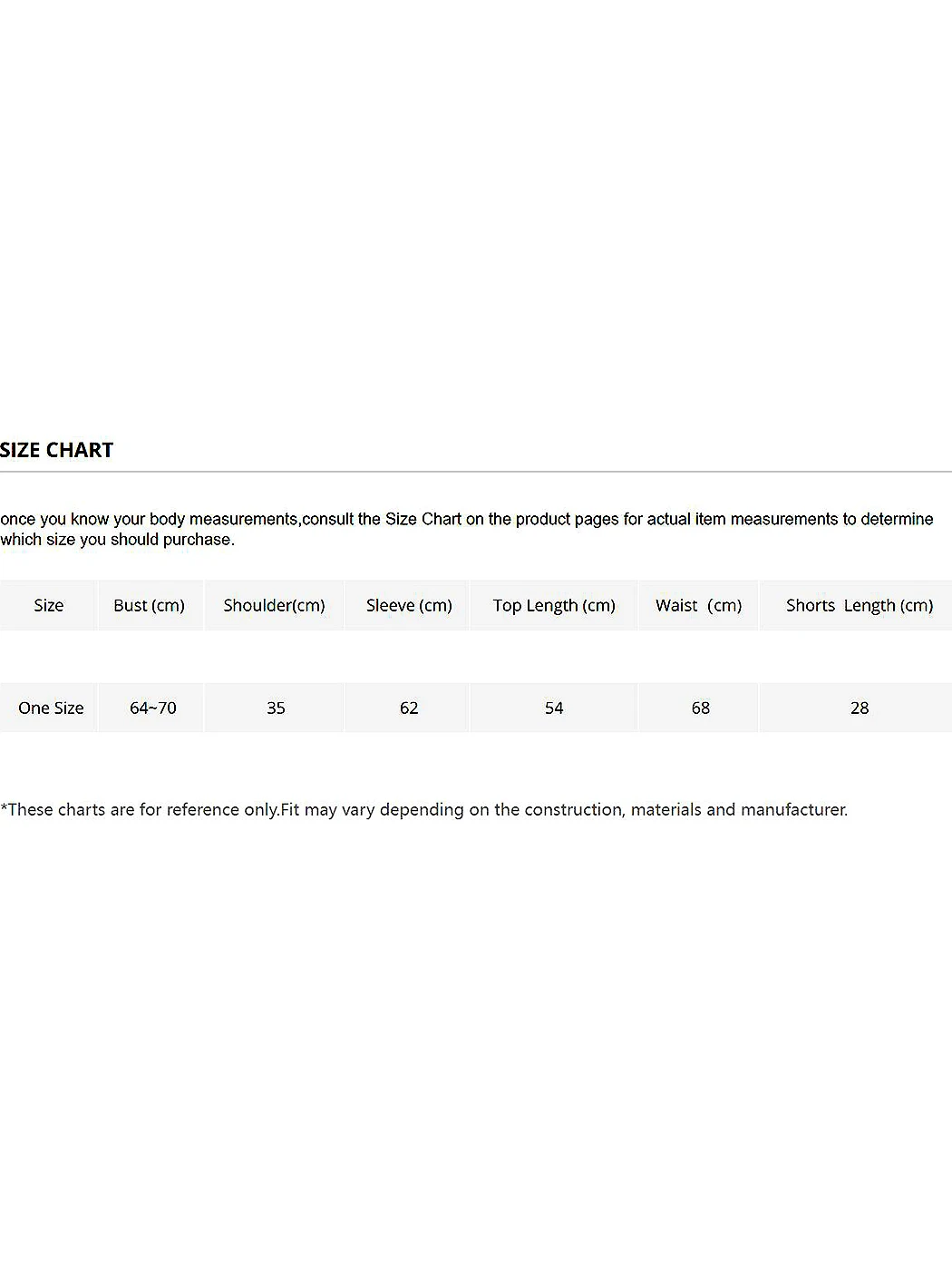952x1270 pixels.
Task: Click the 'These charts are for reference only' footnote
Action: tap(423, 809)
